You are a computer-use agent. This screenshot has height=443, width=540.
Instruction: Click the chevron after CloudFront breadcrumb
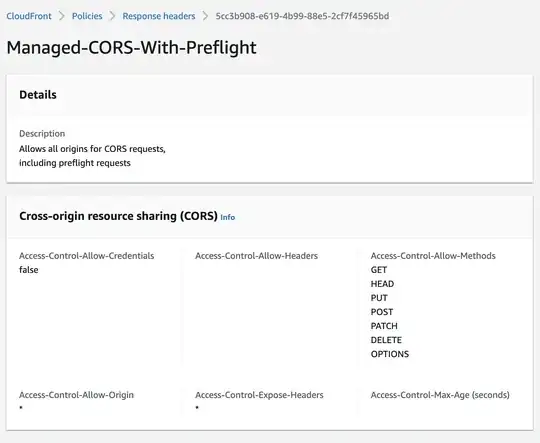(x=62, y=16)
